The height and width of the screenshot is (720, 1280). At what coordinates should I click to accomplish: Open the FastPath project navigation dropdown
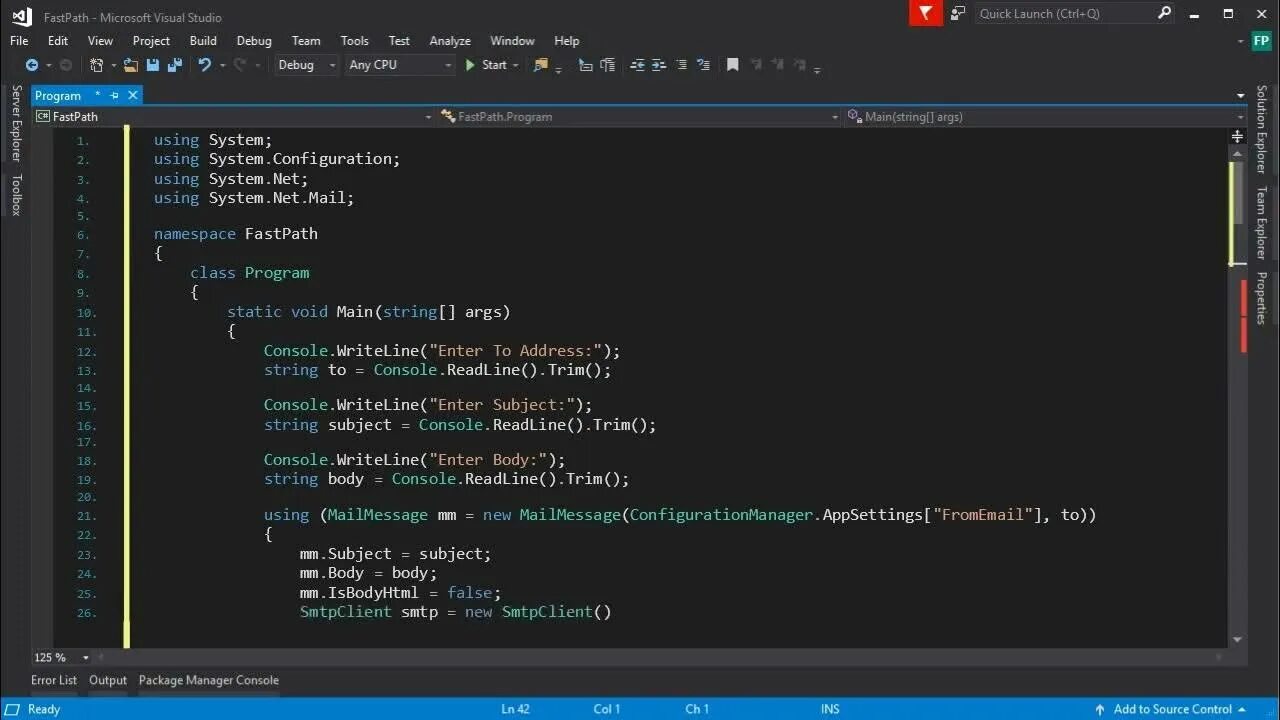click(234, 117)
